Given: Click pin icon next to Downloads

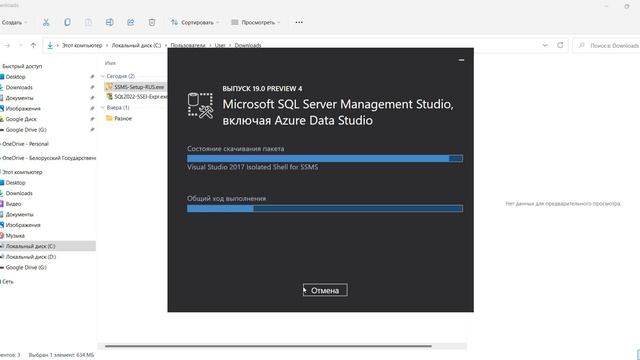Looking at the screenshot, I should coord(92,87).
